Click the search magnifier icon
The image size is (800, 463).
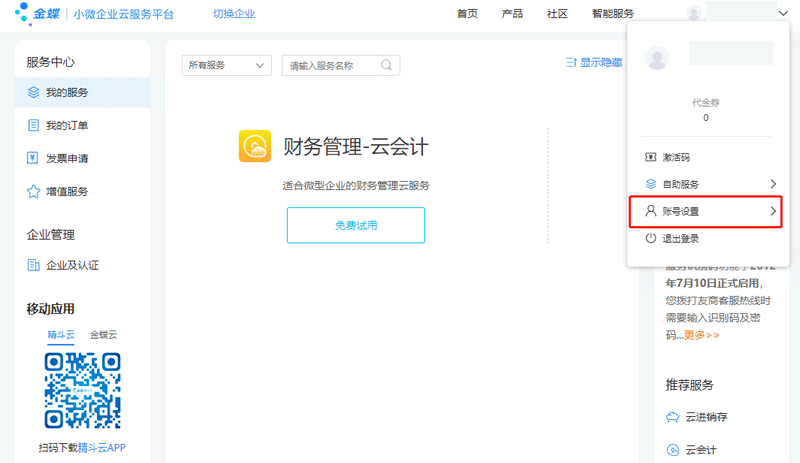tap(387, 65)
